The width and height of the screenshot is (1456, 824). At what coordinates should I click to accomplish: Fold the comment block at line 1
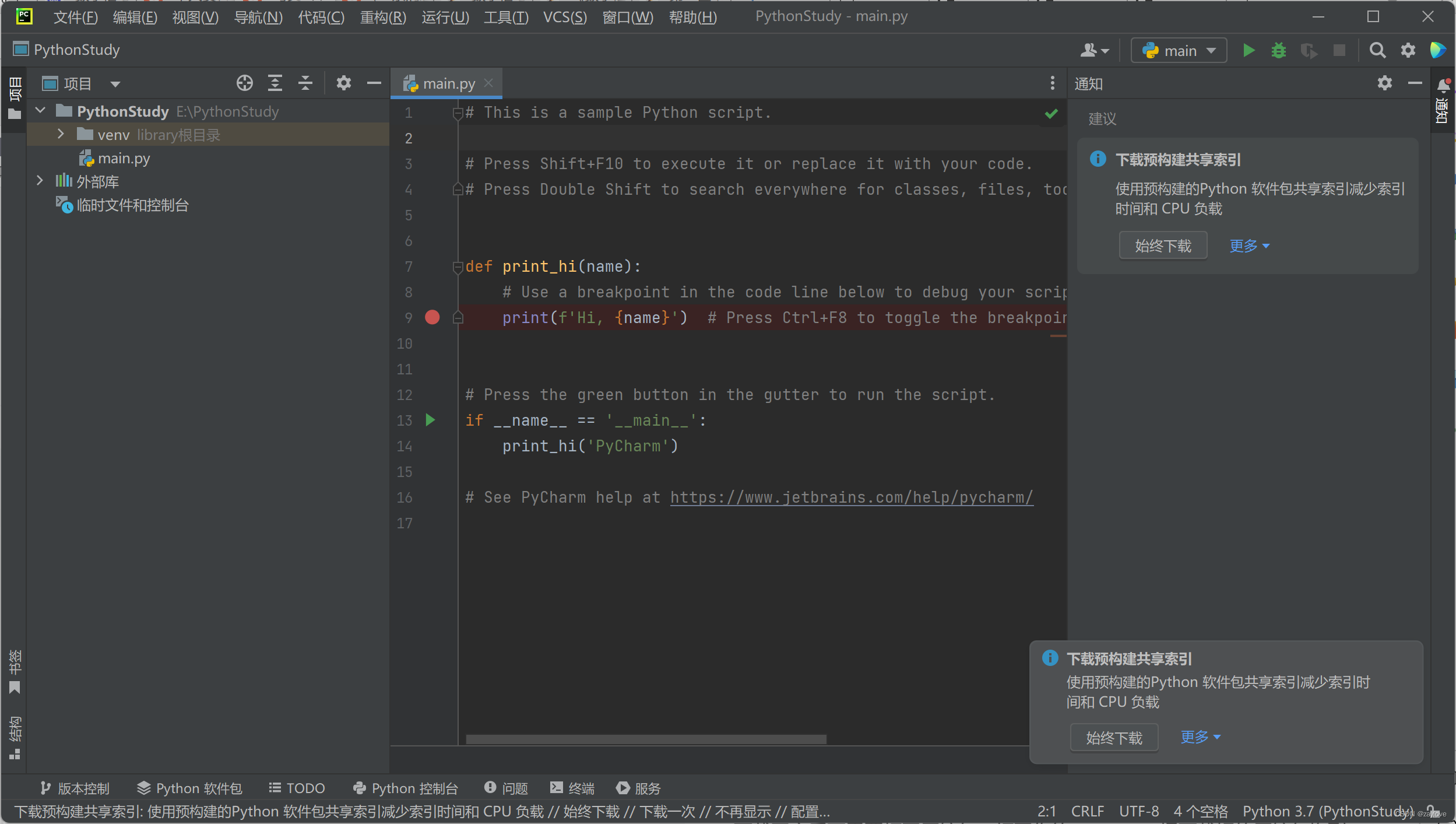pyautogui.click(x=458, y=113)
